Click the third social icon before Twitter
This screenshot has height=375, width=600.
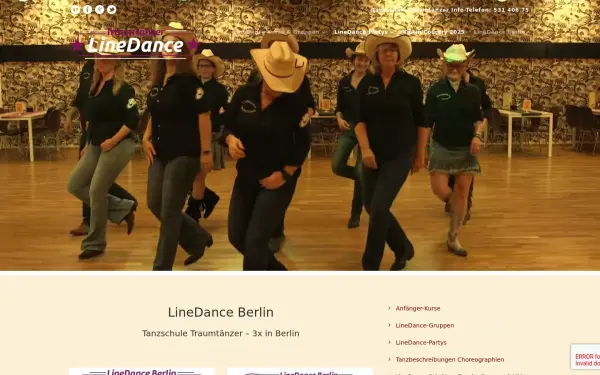[99, 10]
